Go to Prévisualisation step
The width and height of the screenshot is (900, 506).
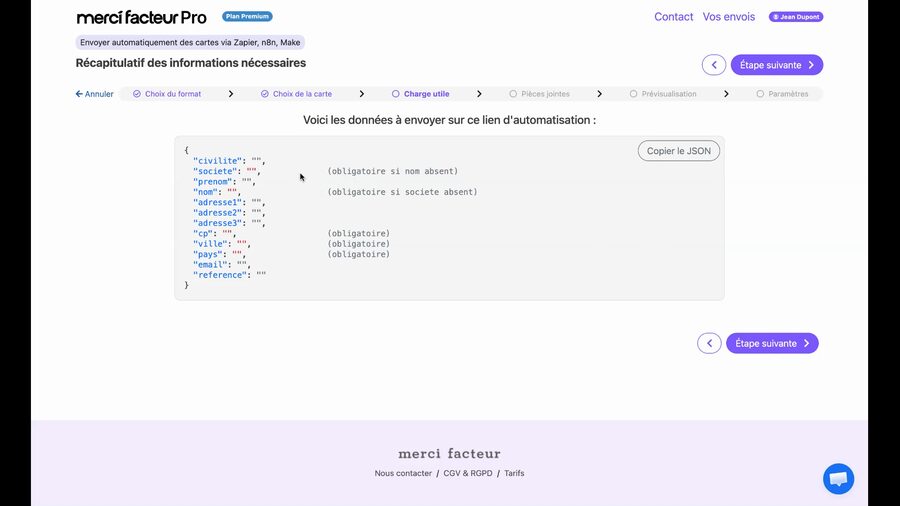(x=663, y=94)
